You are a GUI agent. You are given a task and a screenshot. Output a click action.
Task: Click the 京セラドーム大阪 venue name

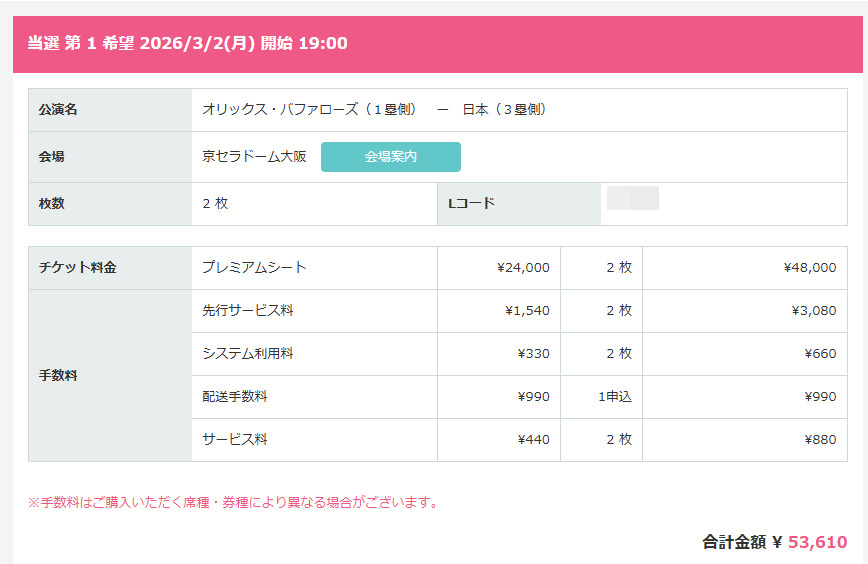(254, 157)
